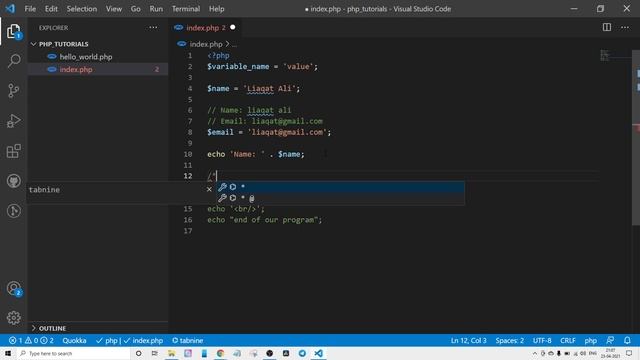Open the Extensions view
Image resolution: width=640 pixels, height=360 pixels.
[x=13, y=151]
